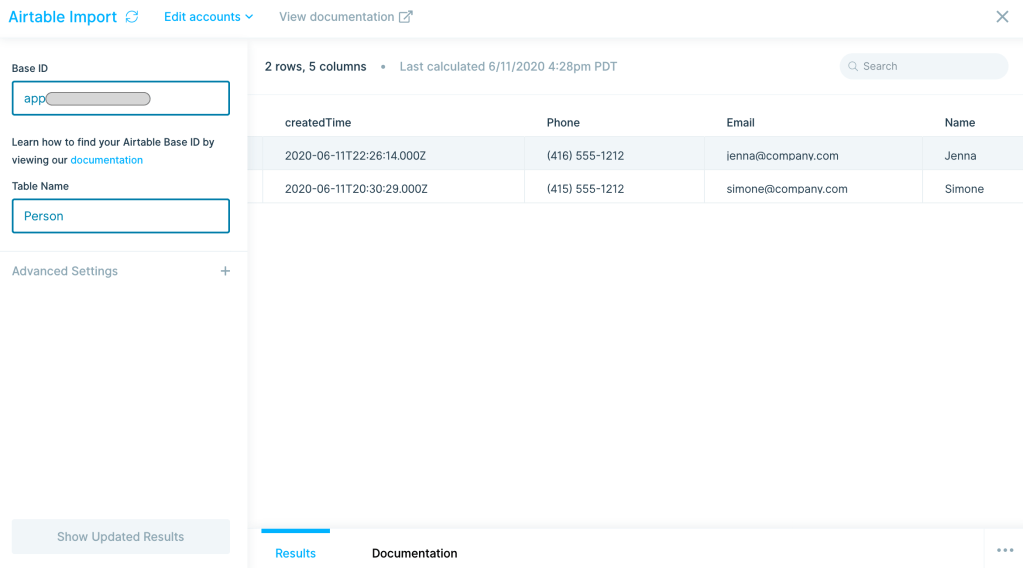Follow the documentation link under Base ID
Viewport: 1023px width, 568px height.
(x=106, y=160)
